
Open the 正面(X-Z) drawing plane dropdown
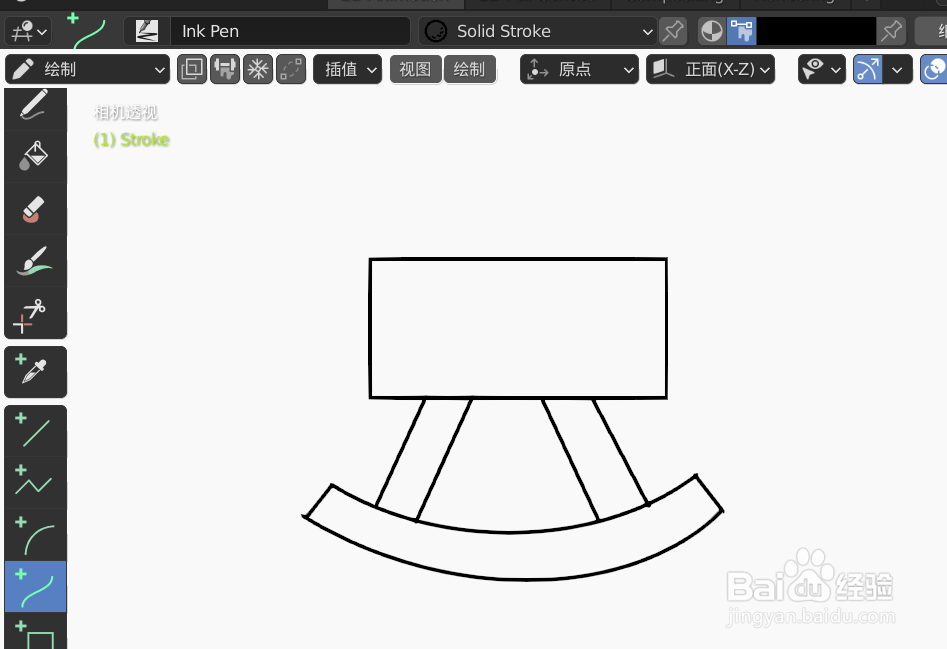pyautogui.click(x=710, y=69)
